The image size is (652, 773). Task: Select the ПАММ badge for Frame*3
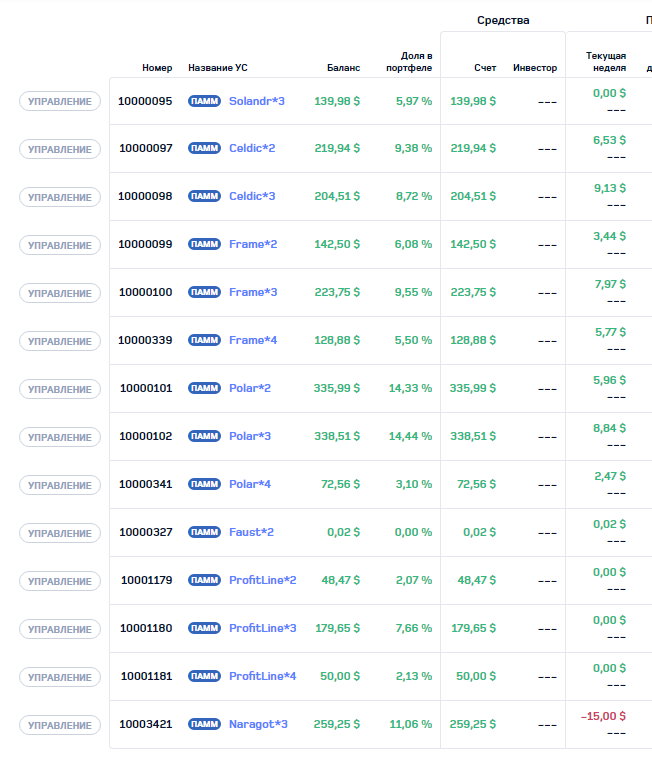pyautogui.click(x=204, y=292)
